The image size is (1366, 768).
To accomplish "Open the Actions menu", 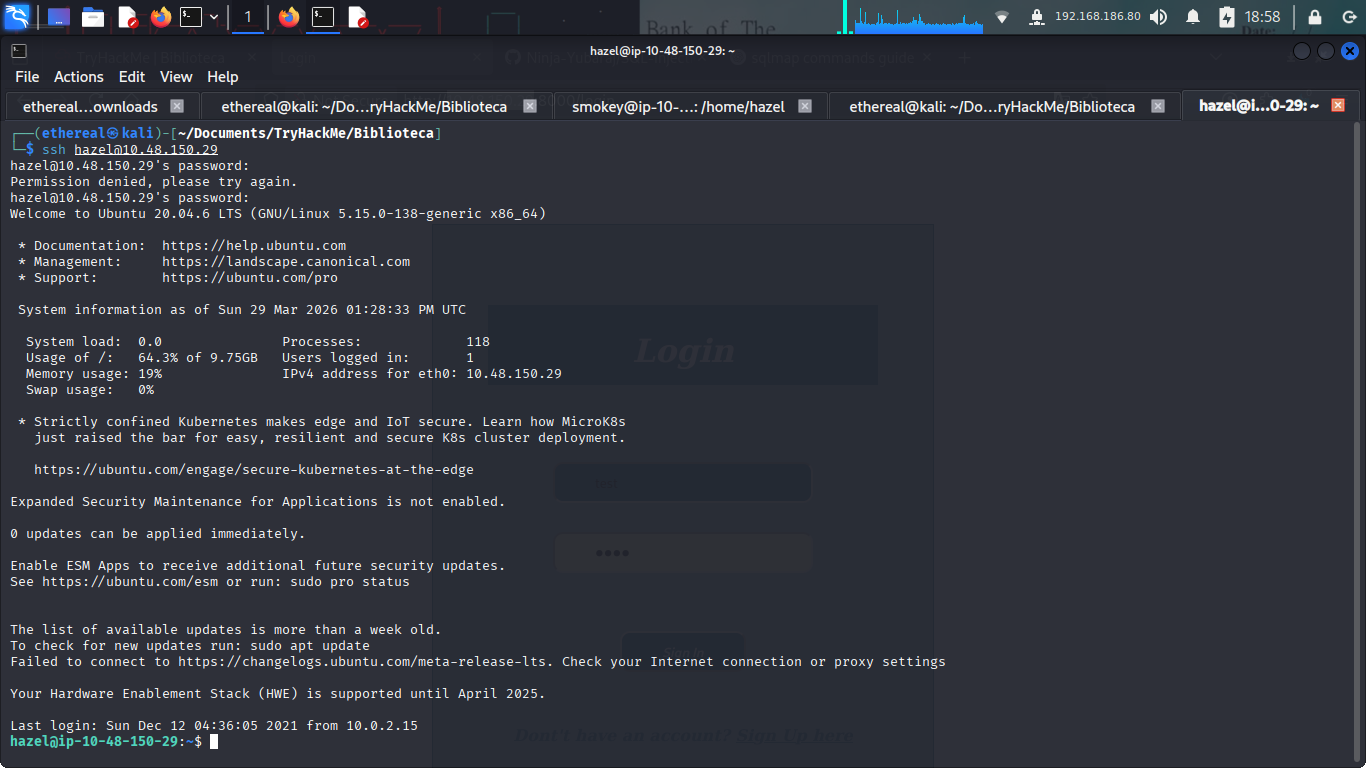I will click(x=78, y=77).
